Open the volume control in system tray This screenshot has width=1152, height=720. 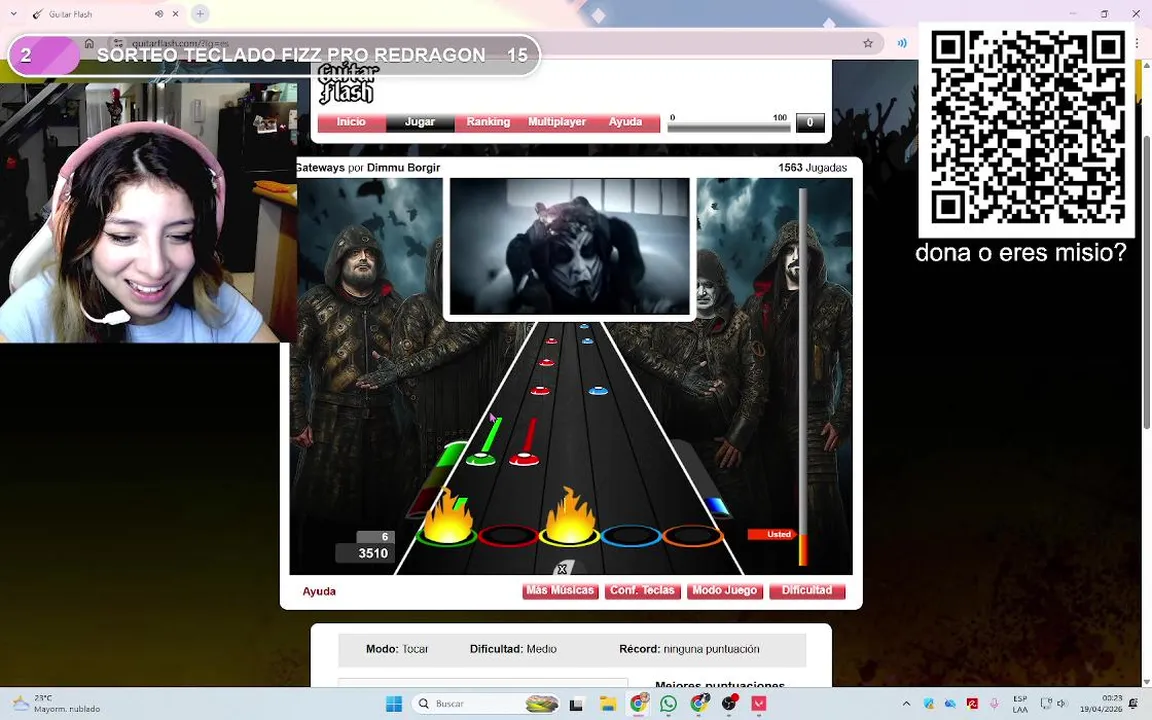pyautogui.click(x=1061, y=704)
